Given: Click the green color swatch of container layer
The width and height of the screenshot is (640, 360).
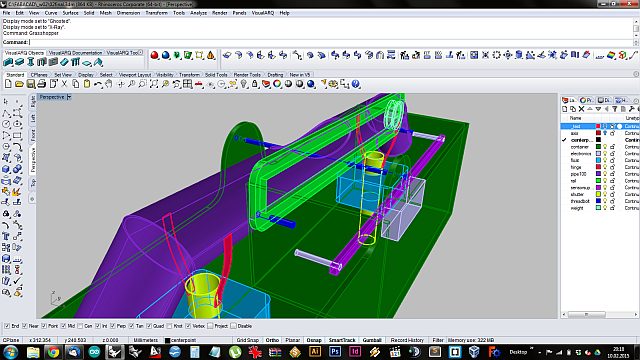Looking at the screenshot, I should click(598, 147).
